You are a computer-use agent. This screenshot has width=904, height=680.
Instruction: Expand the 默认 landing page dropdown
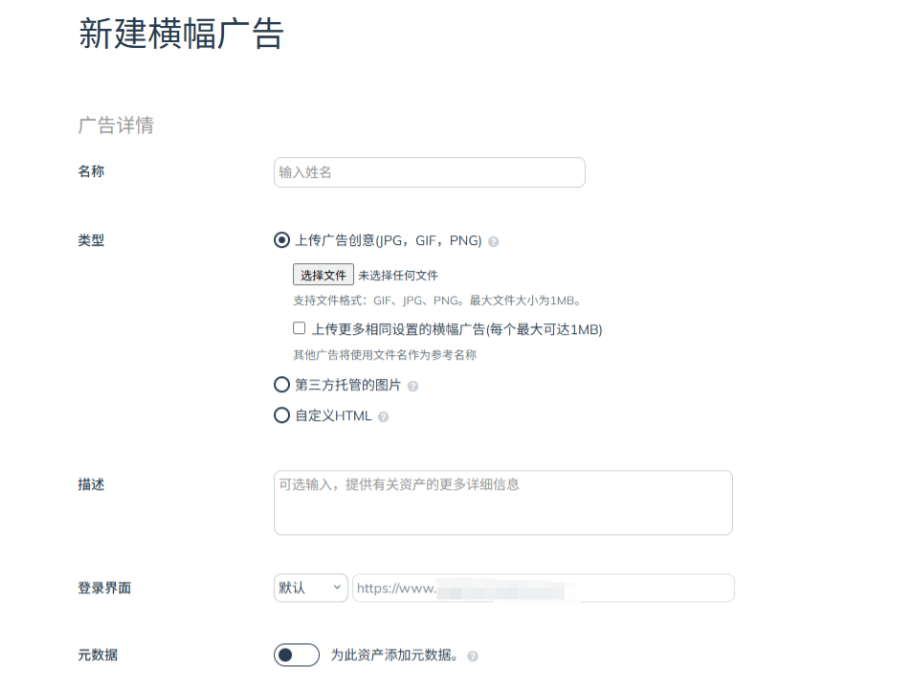click(311, 588)
